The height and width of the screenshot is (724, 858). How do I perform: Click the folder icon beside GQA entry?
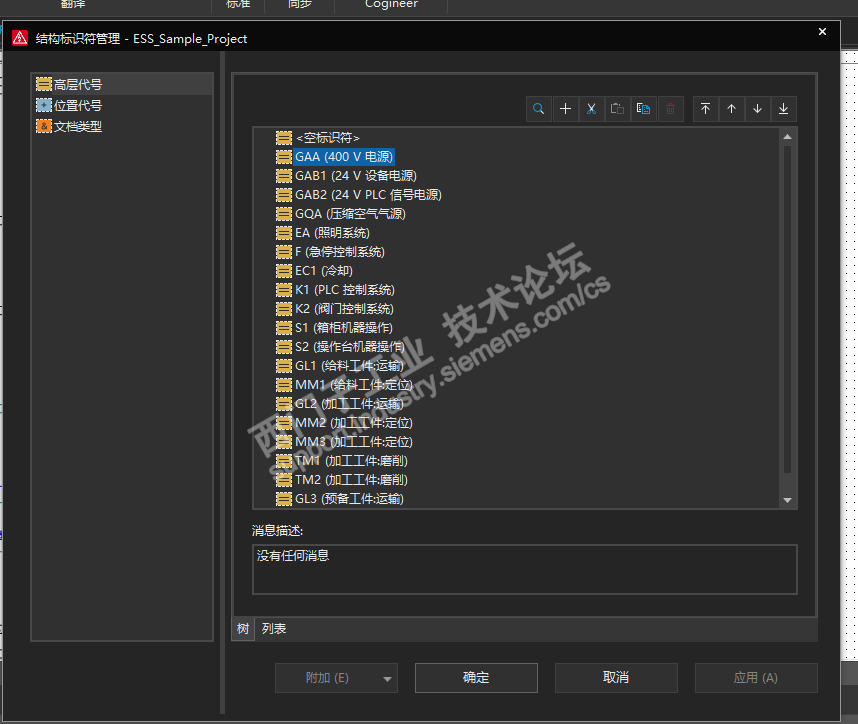pyautogui.click(x=284, y=214)
